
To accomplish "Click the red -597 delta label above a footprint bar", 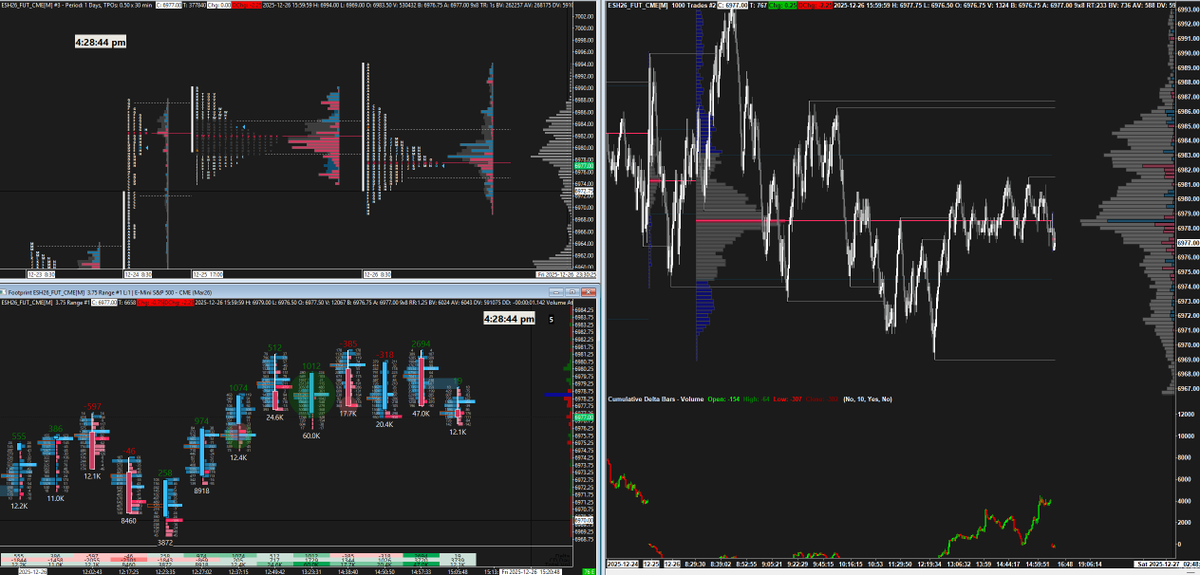I will pyautogui.click(x=91, y=406).
